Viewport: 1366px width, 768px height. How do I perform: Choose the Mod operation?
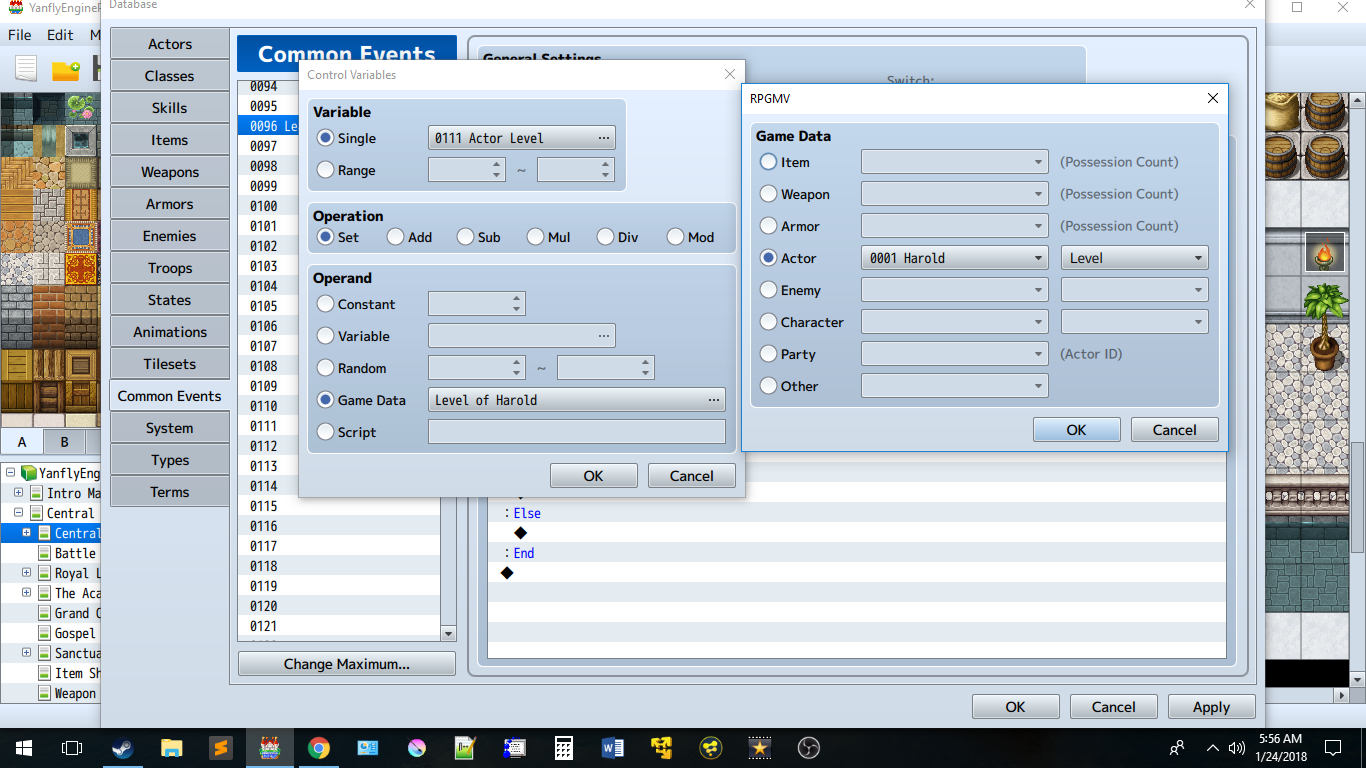pyautogui.click(x=675, y=237)
